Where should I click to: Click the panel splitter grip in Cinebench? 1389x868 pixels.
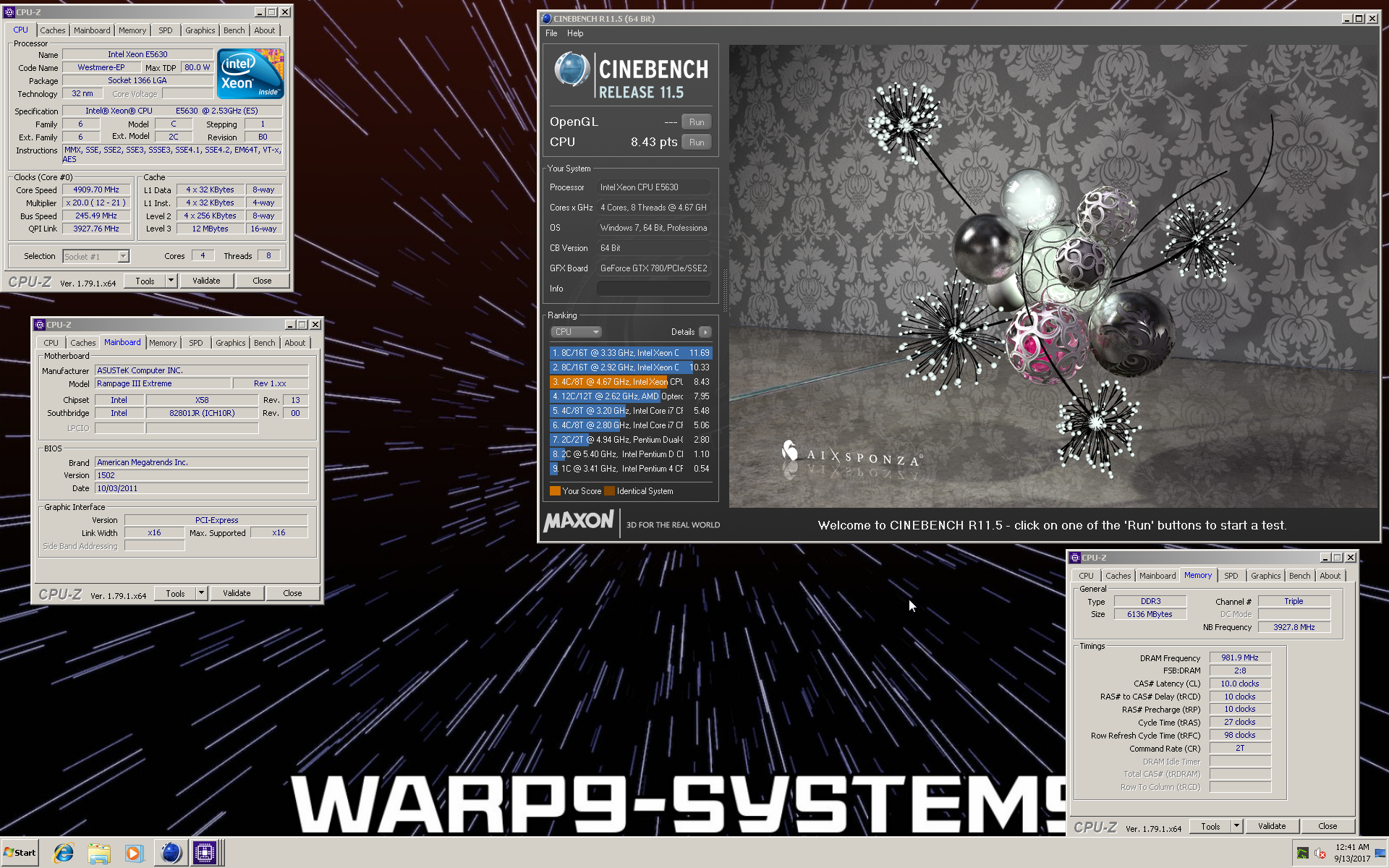[724, 289]
